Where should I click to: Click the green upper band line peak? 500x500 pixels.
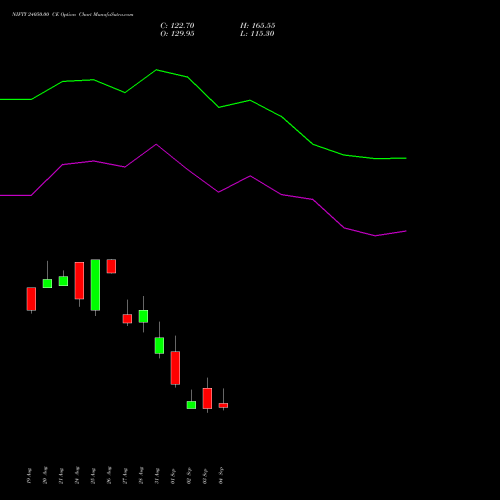coord(156,70)
